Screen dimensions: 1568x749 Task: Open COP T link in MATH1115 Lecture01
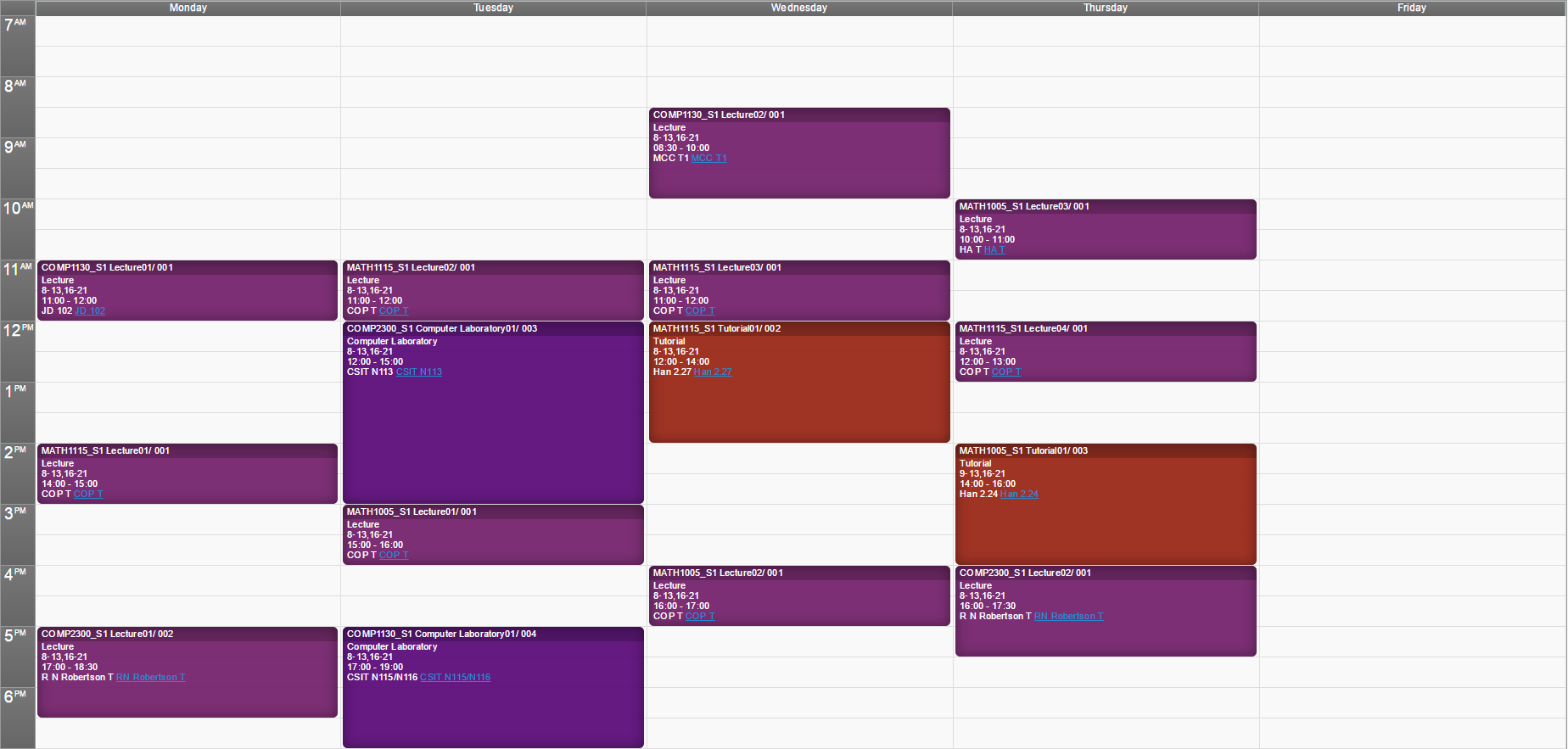pyautogui.click(x=88, y=495)
